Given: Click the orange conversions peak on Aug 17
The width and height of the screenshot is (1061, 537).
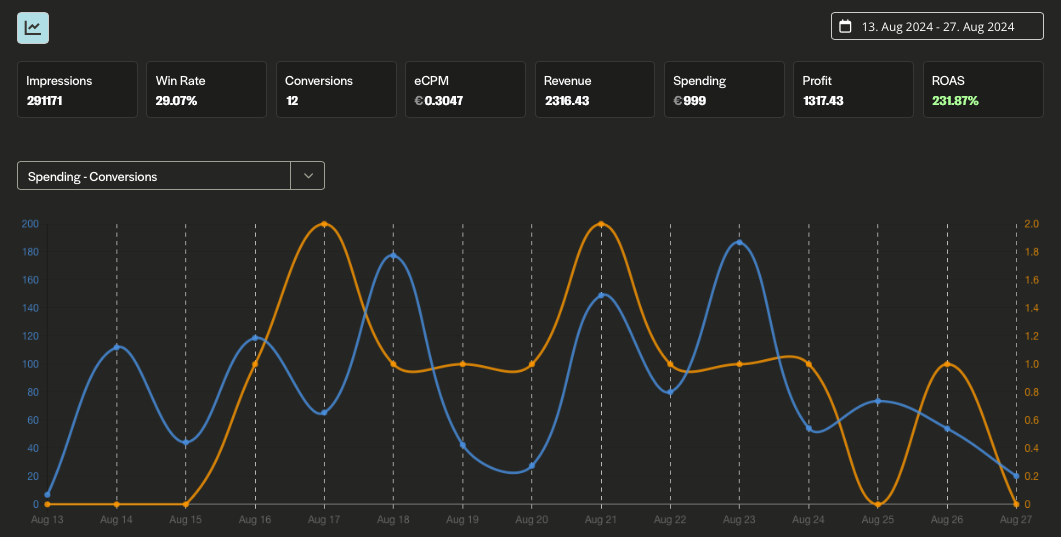Looking at the screenshot, I should (x=324, y=224).
